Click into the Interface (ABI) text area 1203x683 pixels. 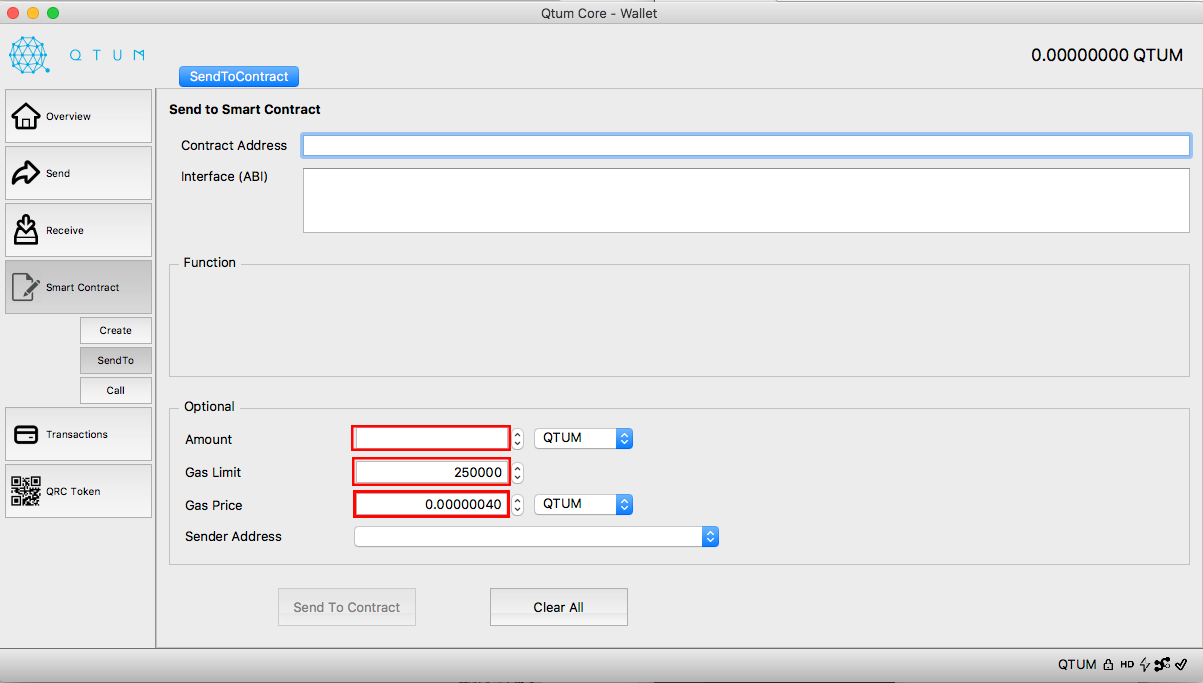point(746,200)
